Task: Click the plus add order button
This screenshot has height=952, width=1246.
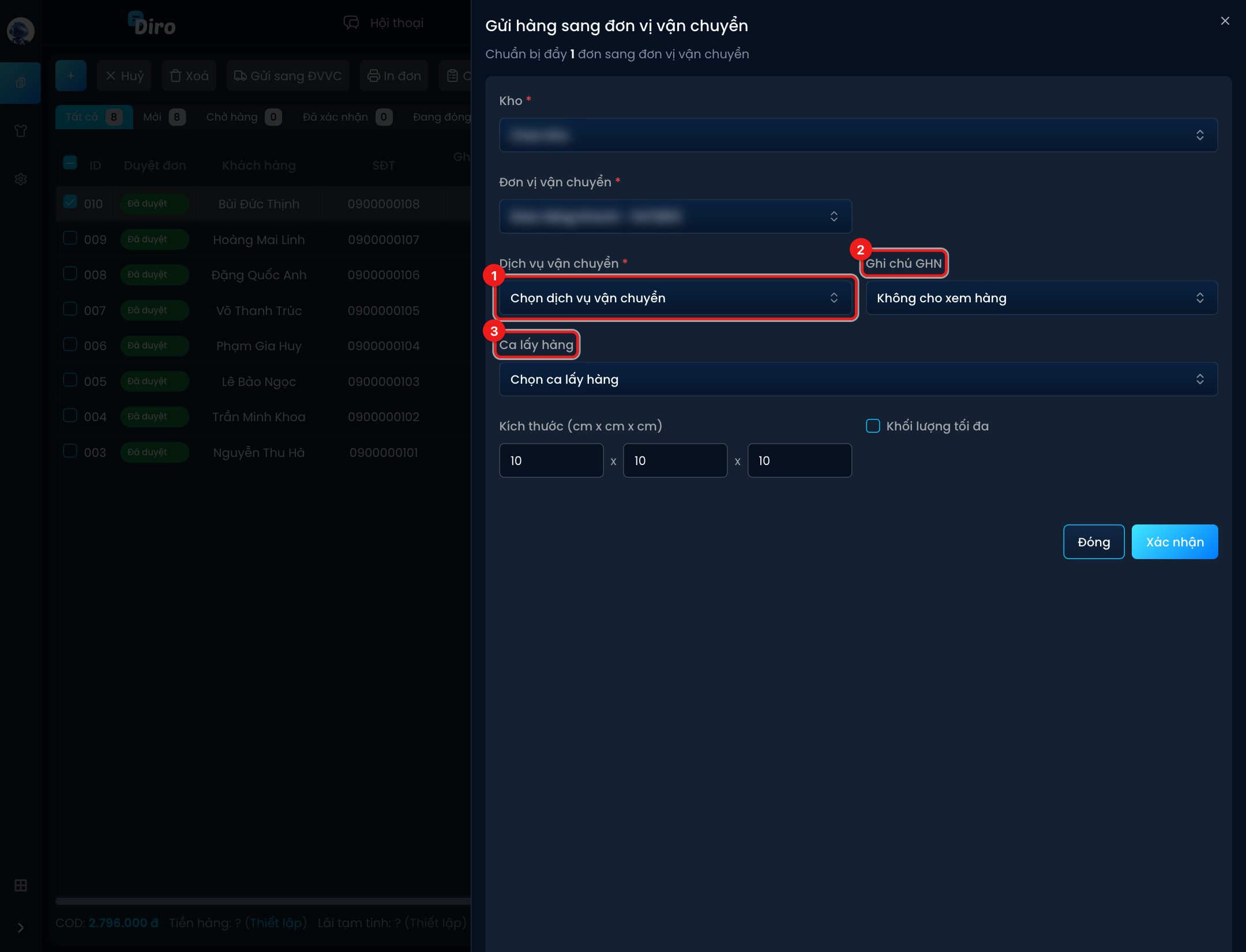Action: coord(71,76)
